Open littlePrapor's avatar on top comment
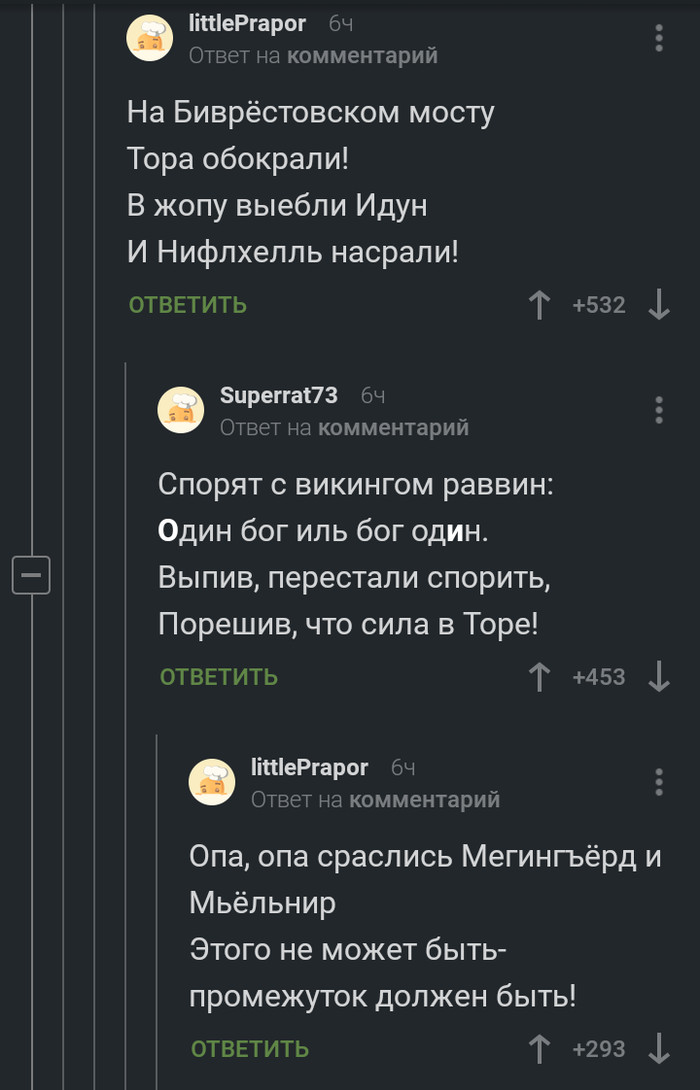Screen dimensions: 700x1090 click(150, 39)
